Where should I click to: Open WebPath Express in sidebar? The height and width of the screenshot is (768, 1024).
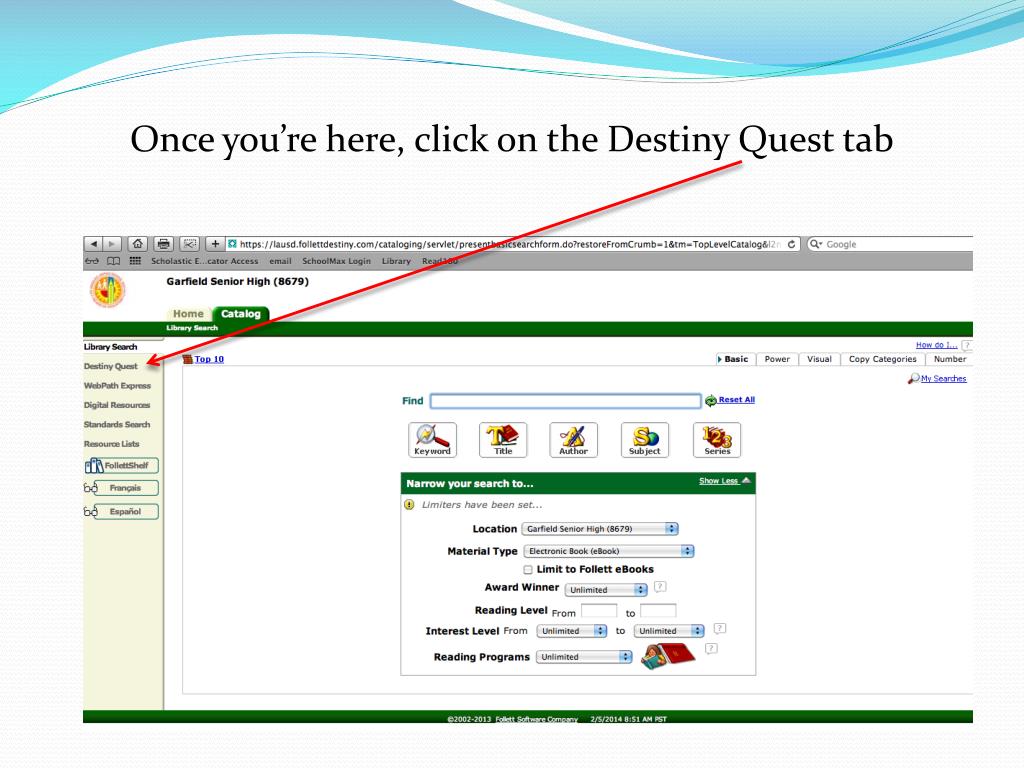(118, 386)
